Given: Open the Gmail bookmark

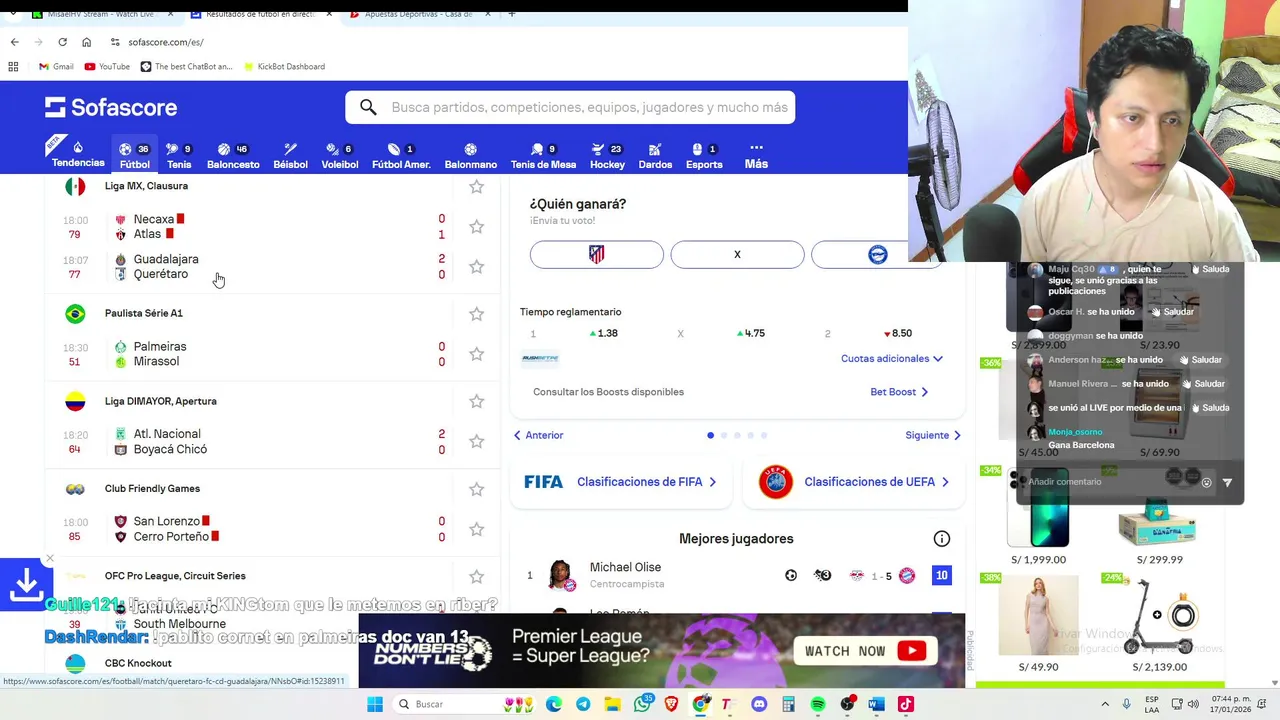Looking at the screenshot, I should pos(56,66).
